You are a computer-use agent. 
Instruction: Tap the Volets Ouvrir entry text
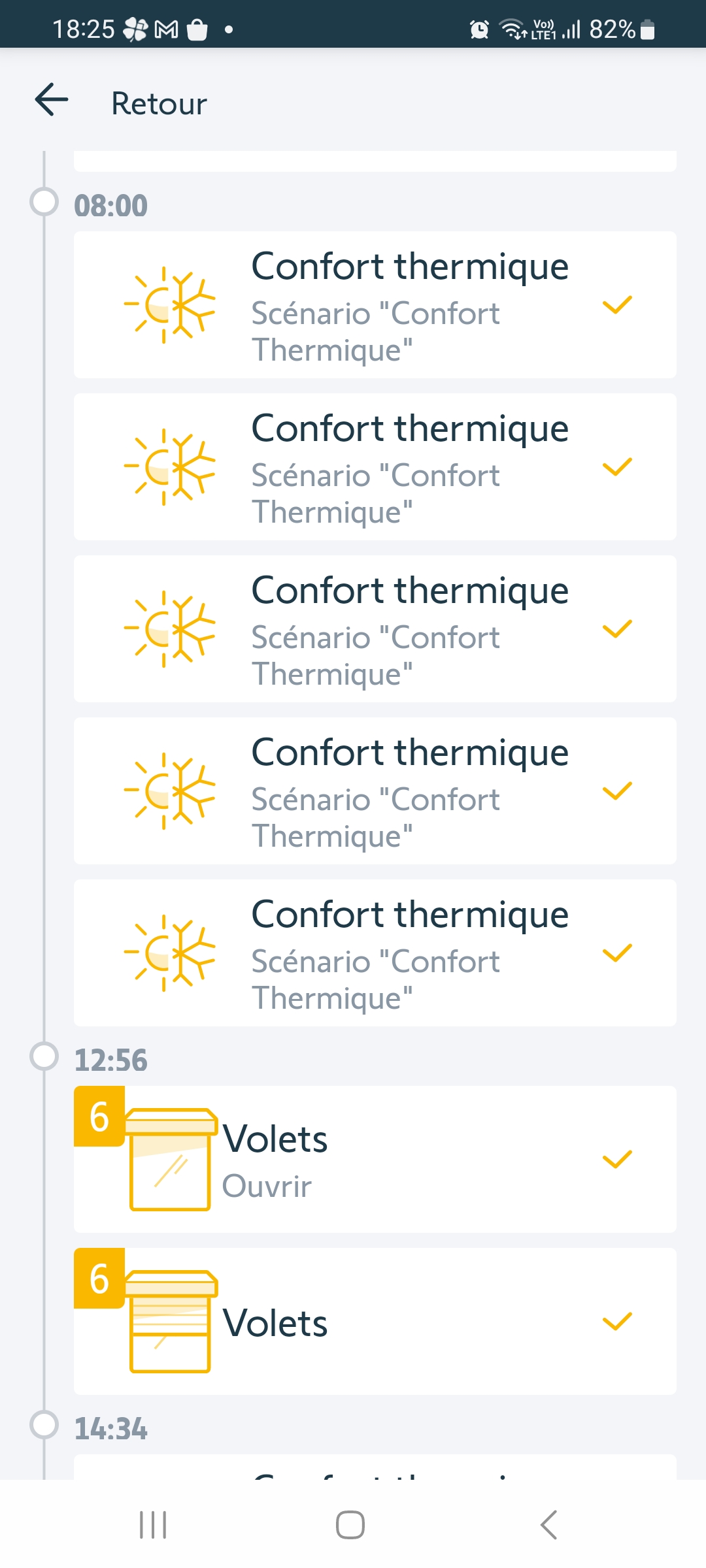coord(275,1160)
